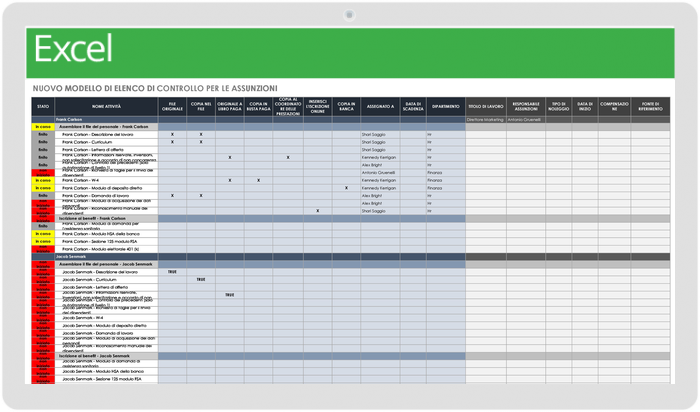Select Kennedy Kerrigan in the W-4 row
The image size is (700, 412).
(x=379, y=180)
